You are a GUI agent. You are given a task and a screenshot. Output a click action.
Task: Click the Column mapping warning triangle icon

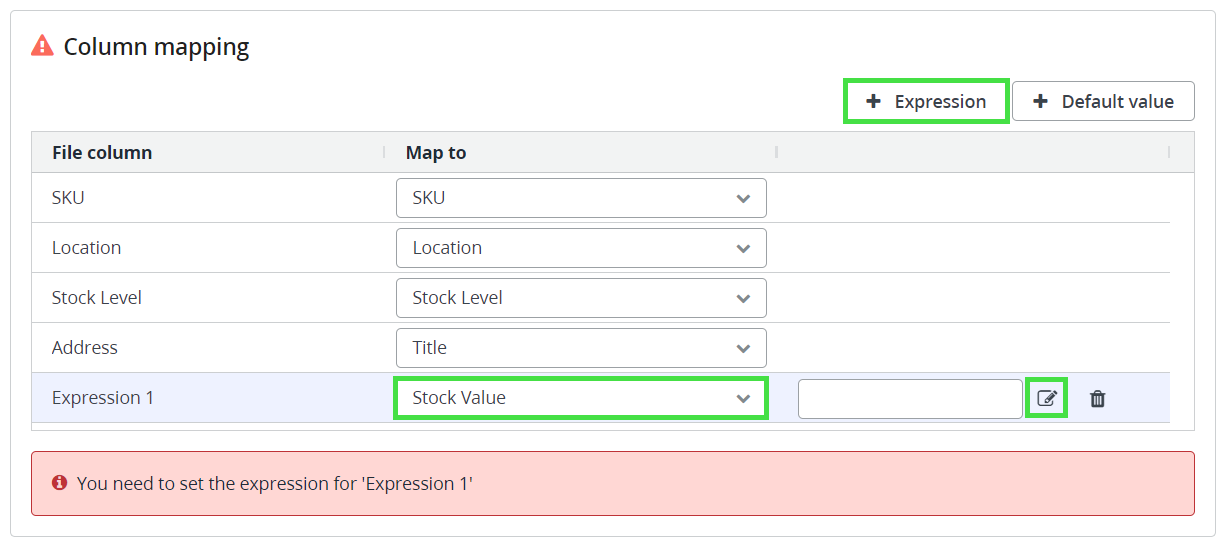coord(42,46)
